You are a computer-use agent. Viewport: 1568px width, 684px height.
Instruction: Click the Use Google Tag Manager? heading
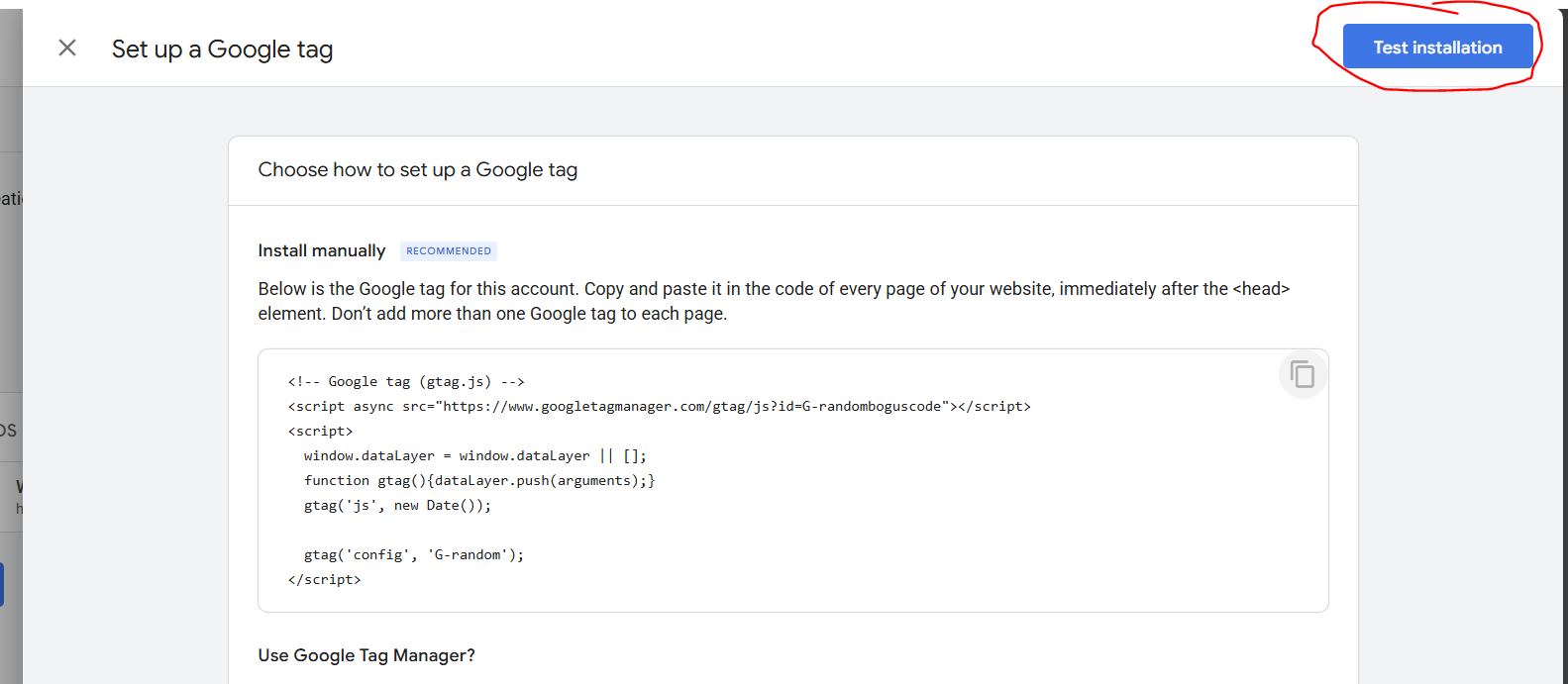tap(366, 655)
